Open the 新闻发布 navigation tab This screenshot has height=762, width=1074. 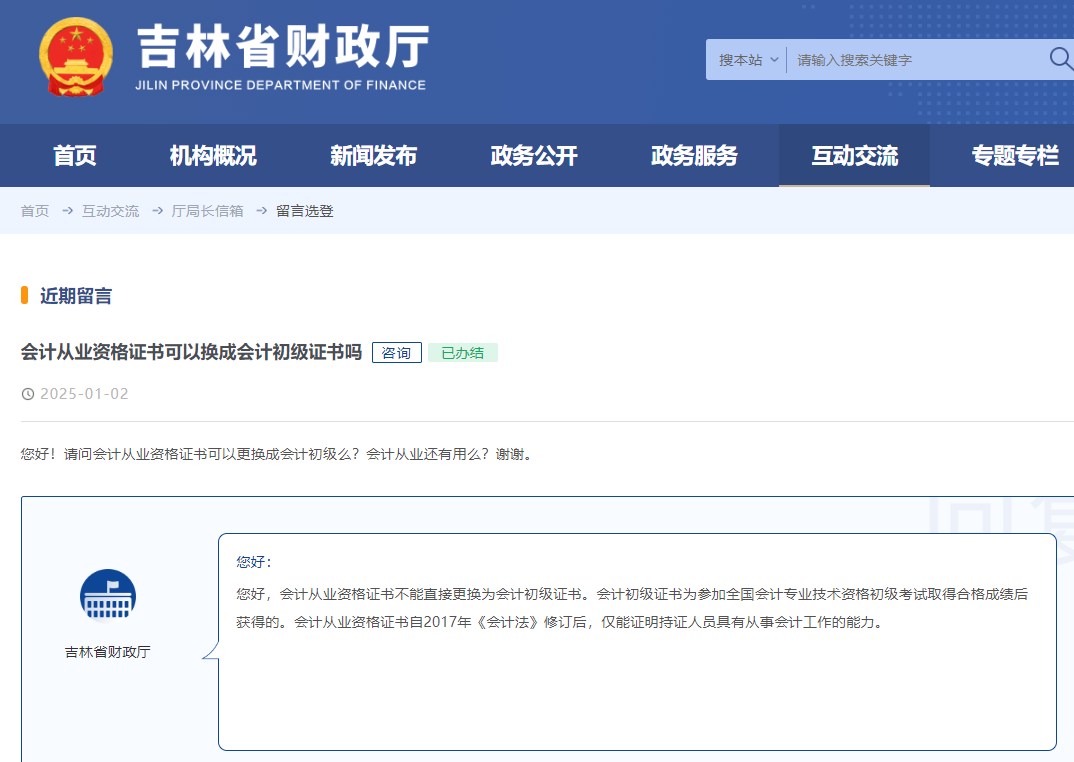[x=373, y=156]
